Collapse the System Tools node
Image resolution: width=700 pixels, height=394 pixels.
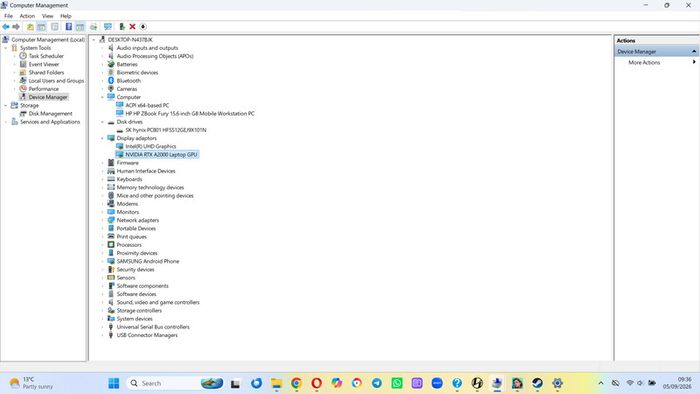click(6, 48)
